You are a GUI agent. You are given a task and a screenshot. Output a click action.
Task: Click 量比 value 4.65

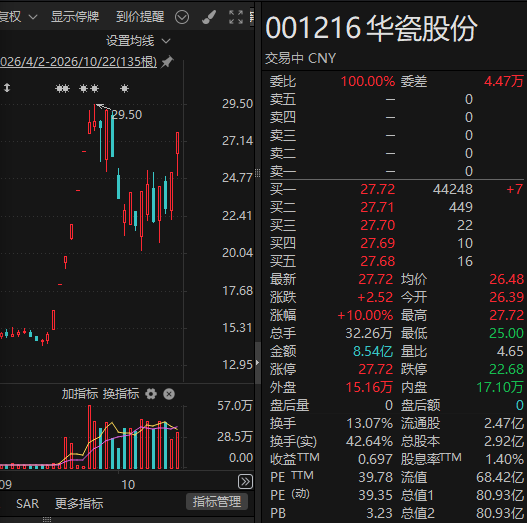point(510,352)
